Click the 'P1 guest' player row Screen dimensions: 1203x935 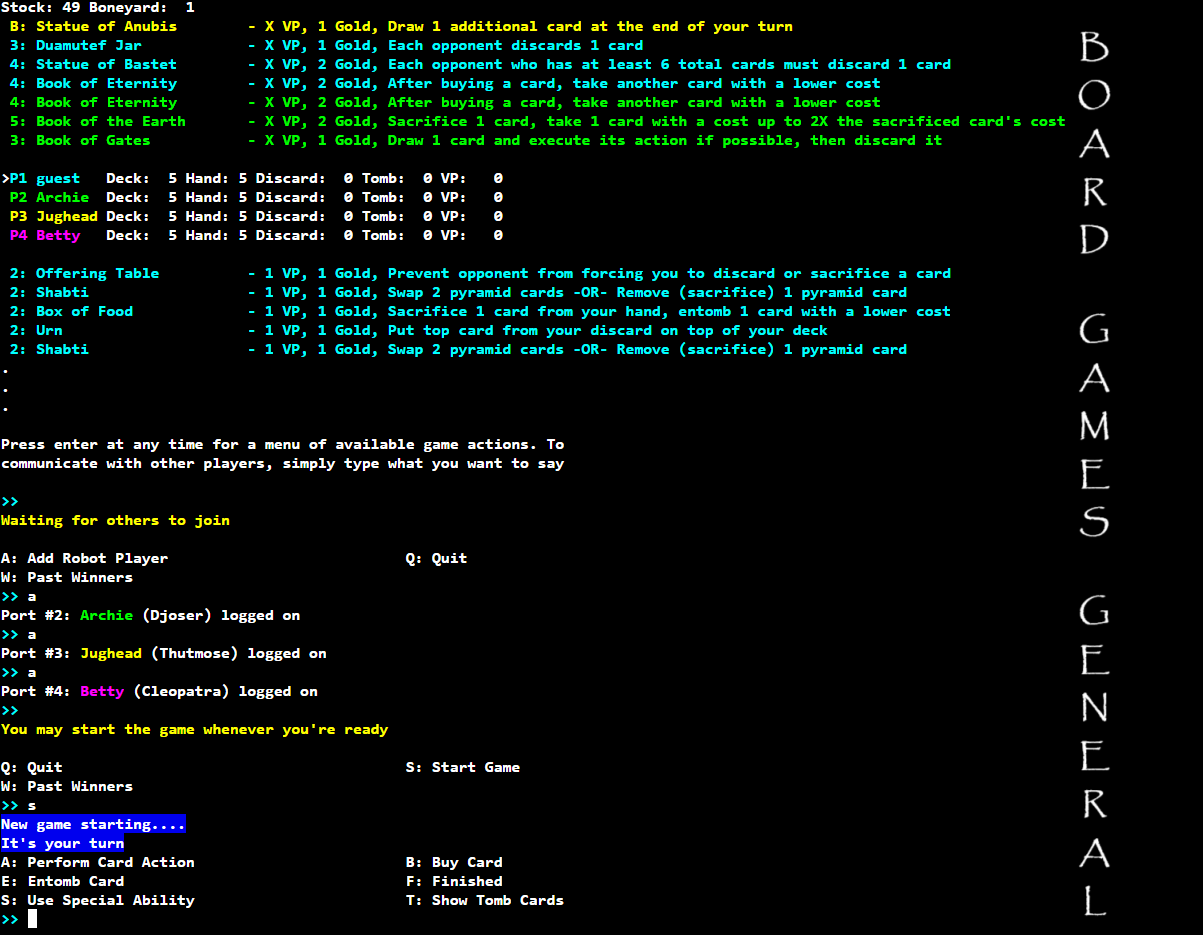point(252,178)
